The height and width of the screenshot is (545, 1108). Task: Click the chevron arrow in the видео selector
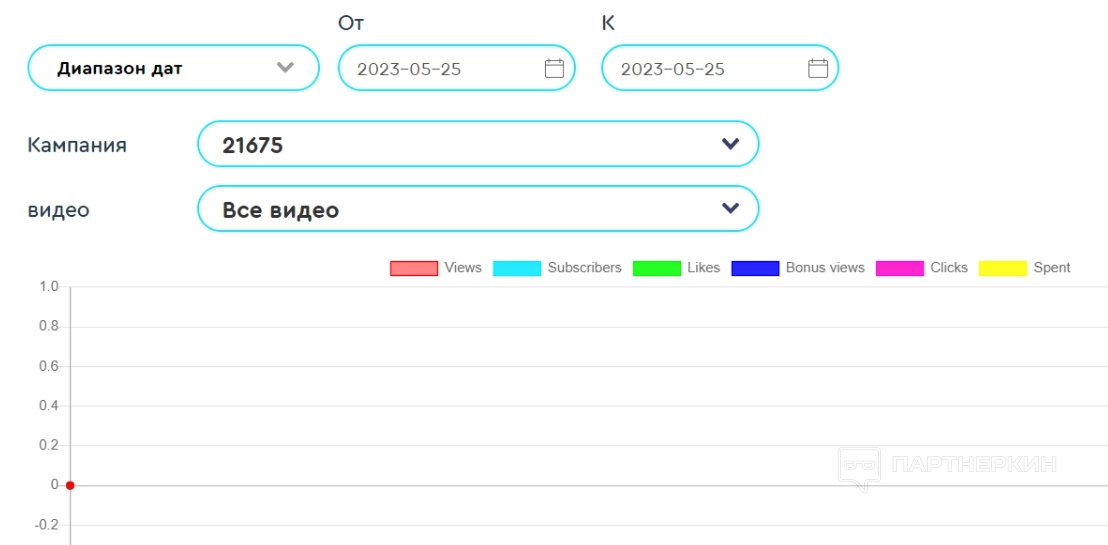tap(730, 209)
